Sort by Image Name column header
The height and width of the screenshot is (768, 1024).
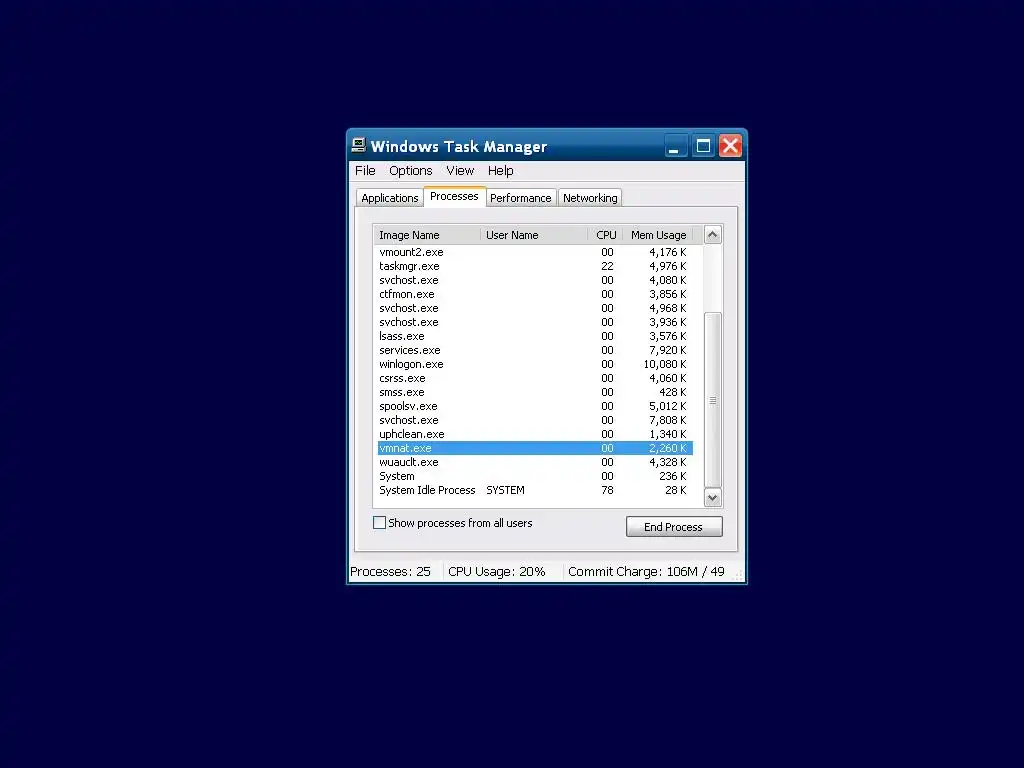tap(427, 235)
